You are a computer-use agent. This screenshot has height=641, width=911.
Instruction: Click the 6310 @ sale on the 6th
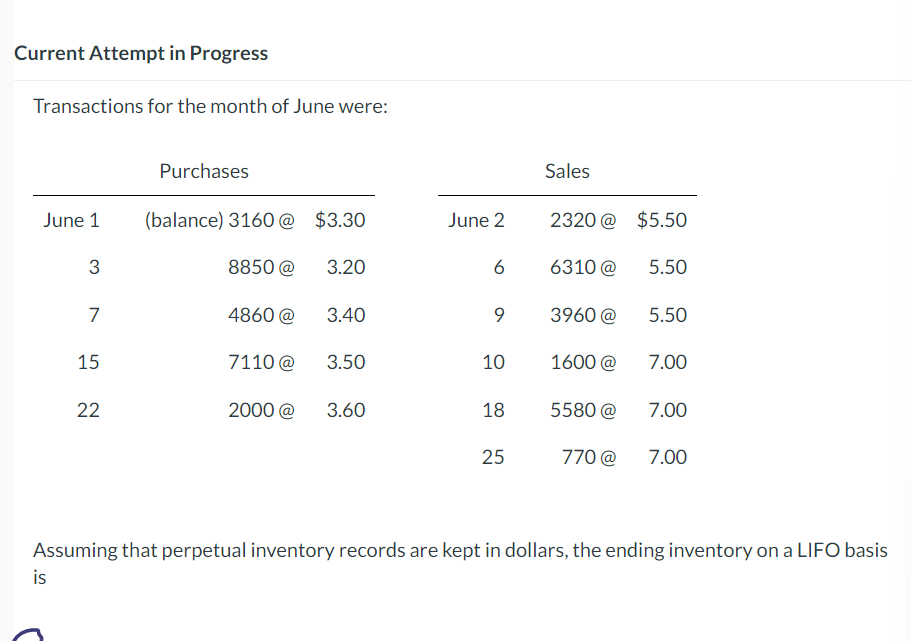[x=583, y=267]
